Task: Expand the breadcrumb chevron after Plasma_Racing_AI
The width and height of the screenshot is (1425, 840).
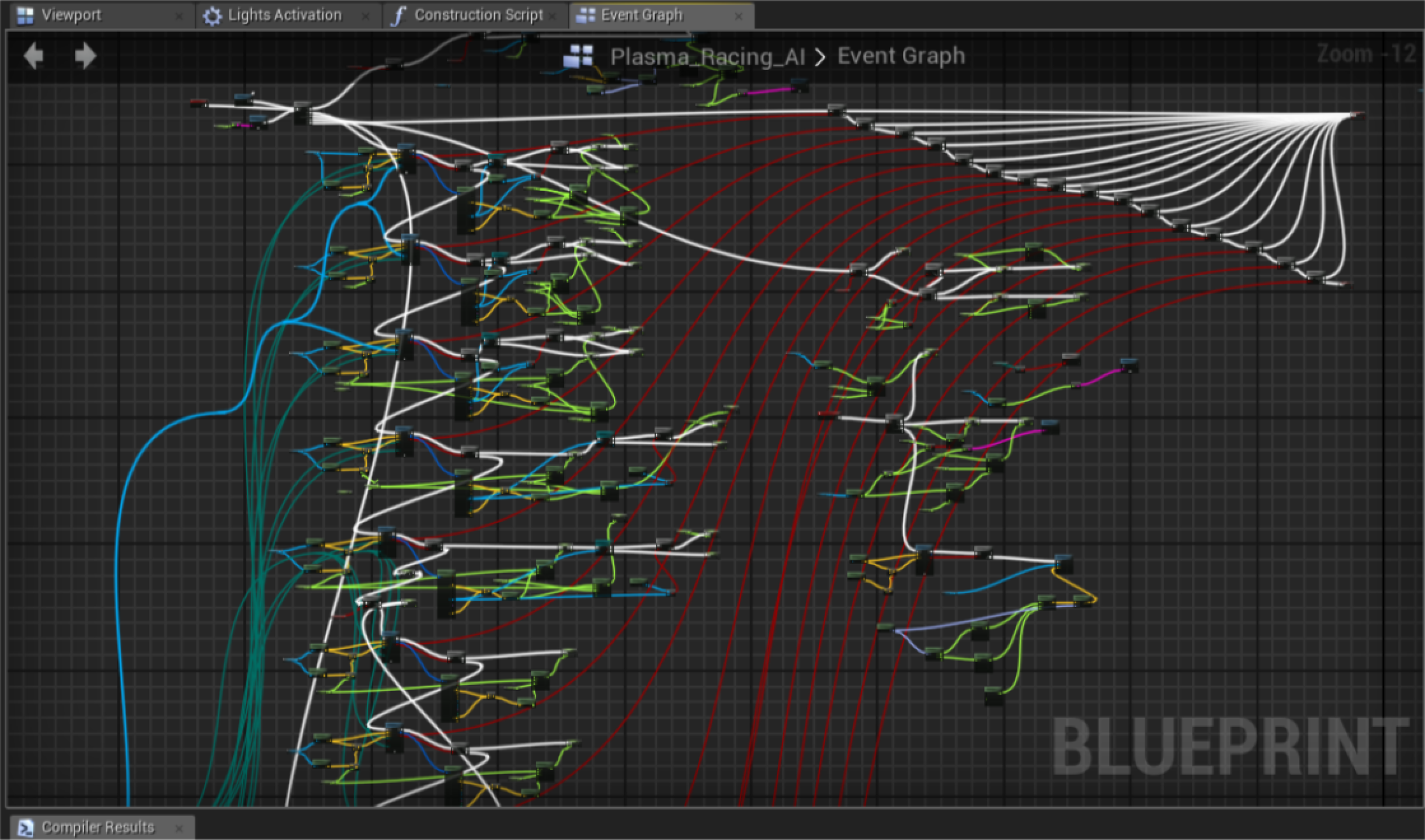Action: point(821,57)
